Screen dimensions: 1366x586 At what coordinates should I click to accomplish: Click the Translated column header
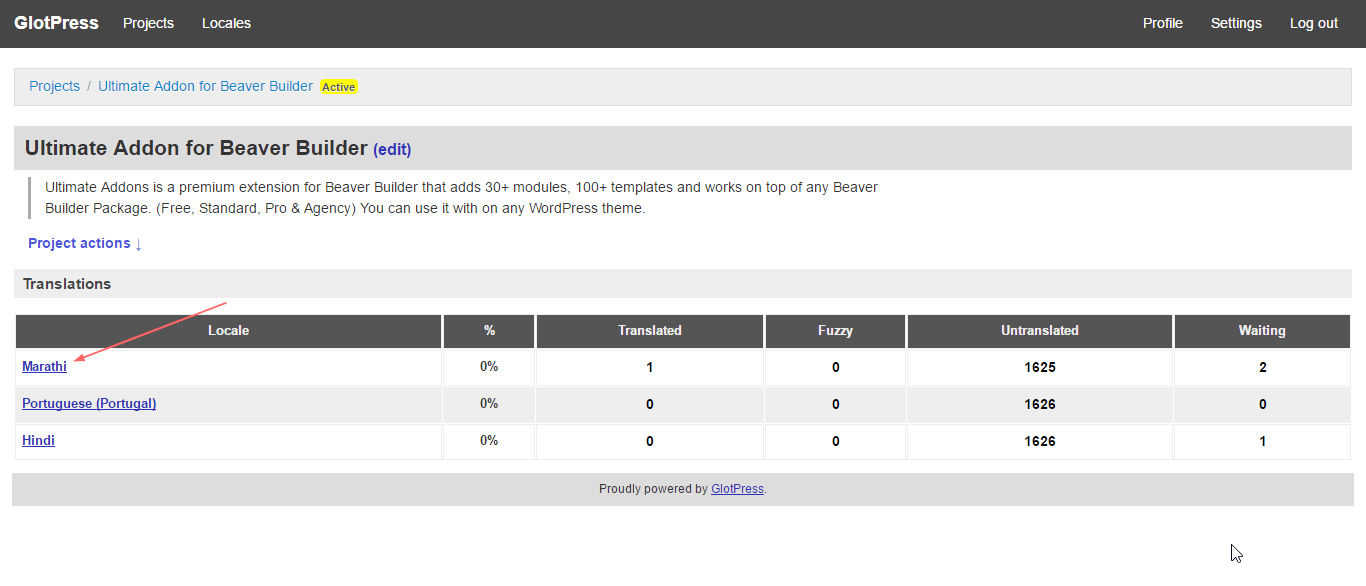coord(649,330)
